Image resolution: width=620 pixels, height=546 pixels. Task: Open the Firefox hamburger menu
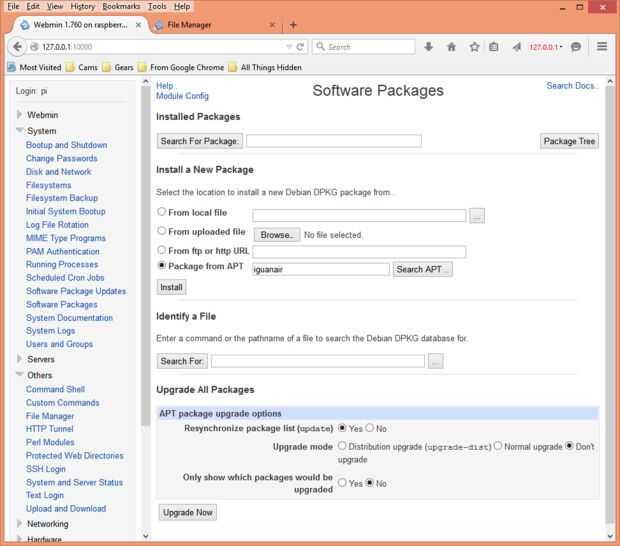click(x=602, y=46)
